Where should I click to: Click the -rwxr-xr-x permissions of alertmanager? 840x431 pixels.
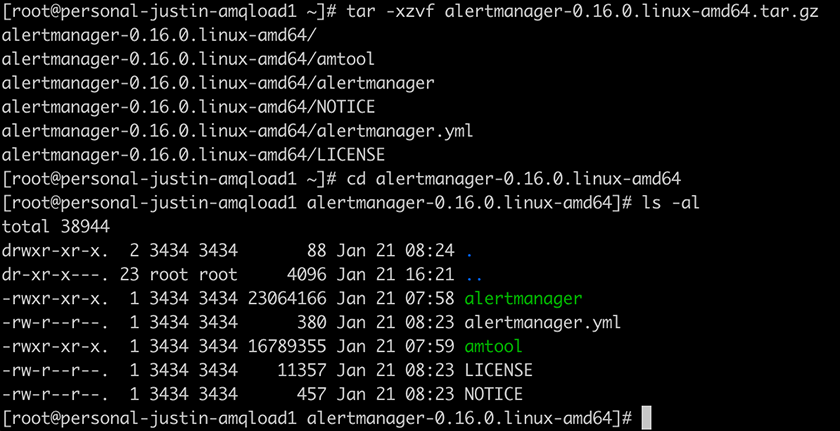click(x=56, y=298)
